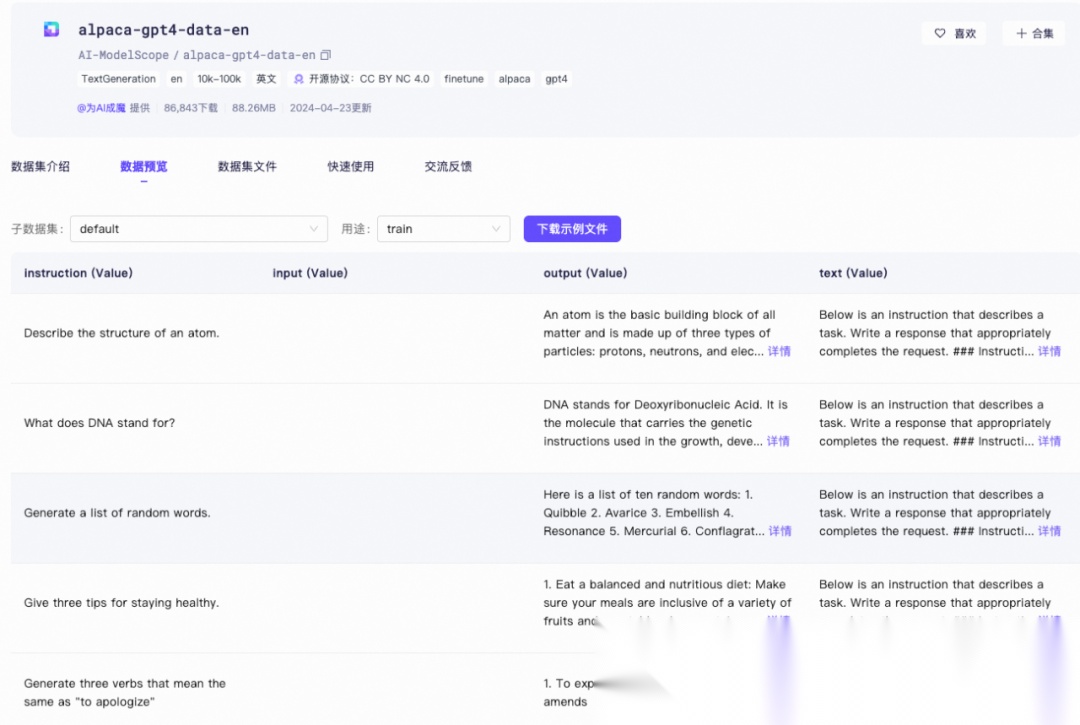Screen dimensions: 1080x725
Task: Open the 数据集文件 tab
Action: click(x=247, y=167)
